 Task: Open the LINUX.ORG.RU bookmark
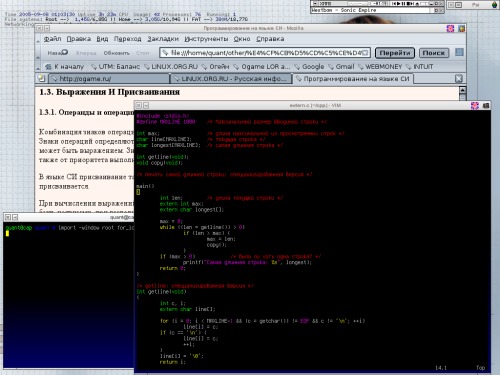pyautogui.click(x=171, y=67)
